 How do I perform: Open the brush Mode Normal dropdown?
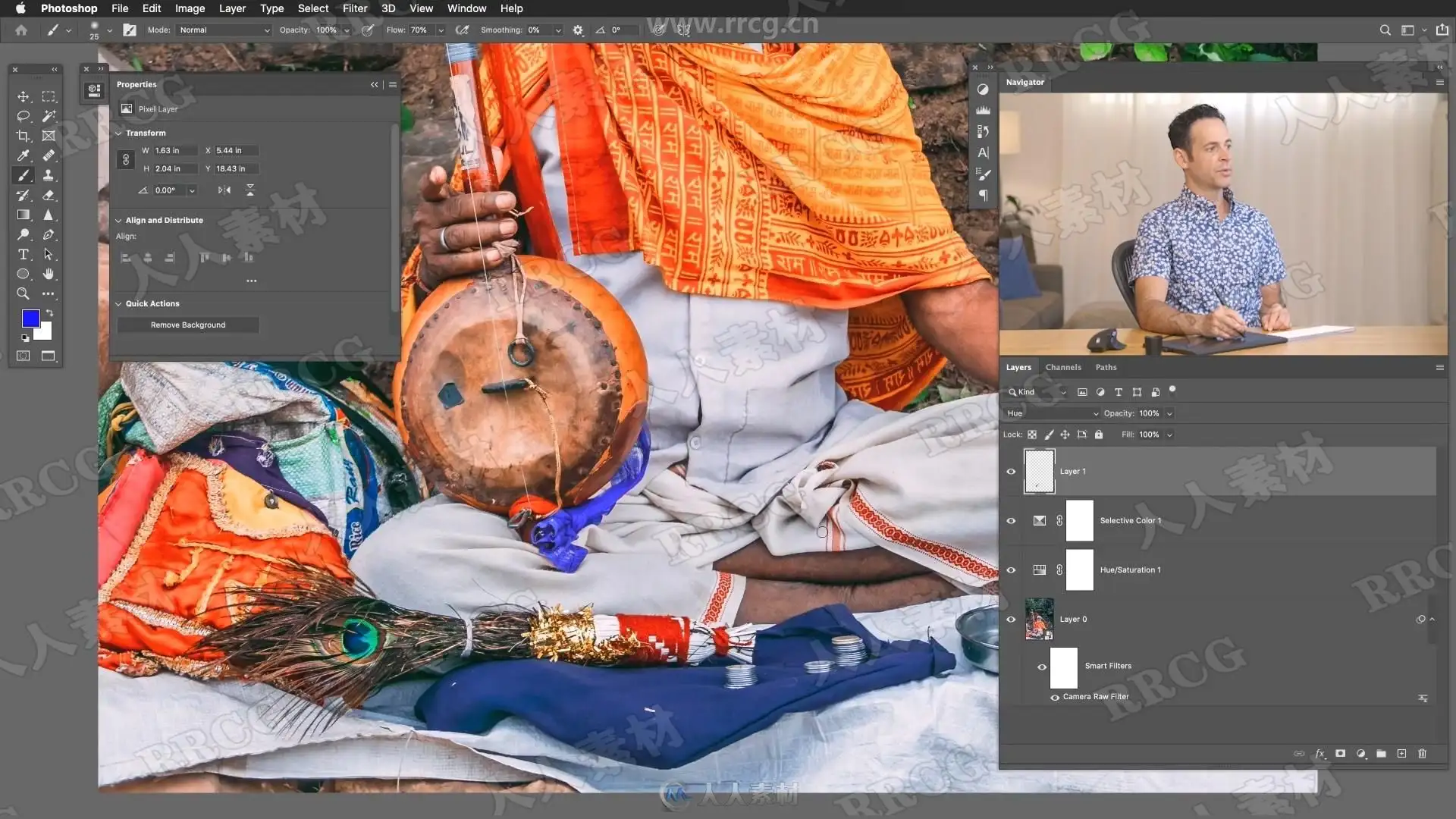pyautogui.click(x=224, y=30)
